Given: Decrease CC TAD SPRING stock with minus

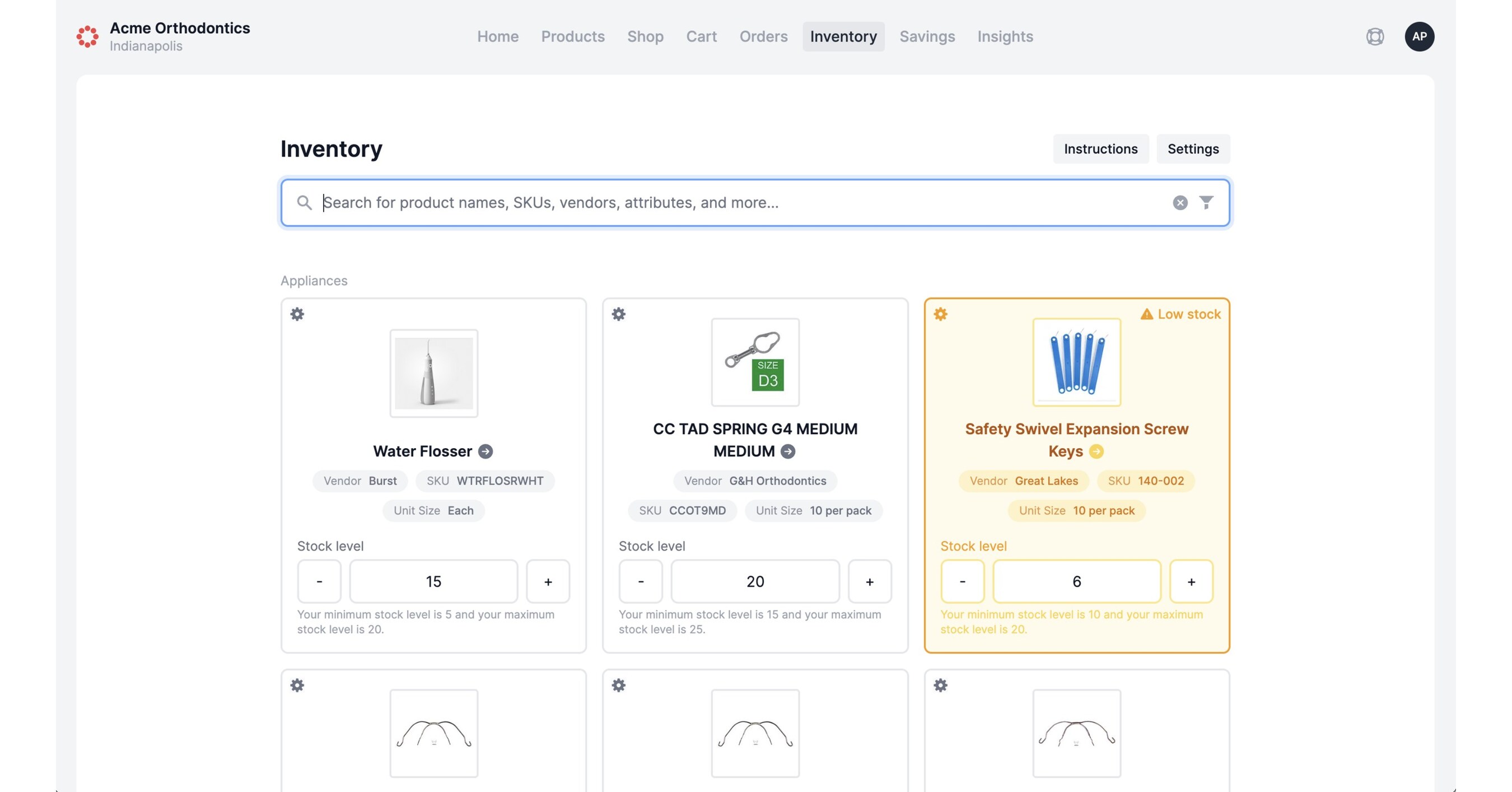Looking at the screenshot, I should tap(641, 581).
